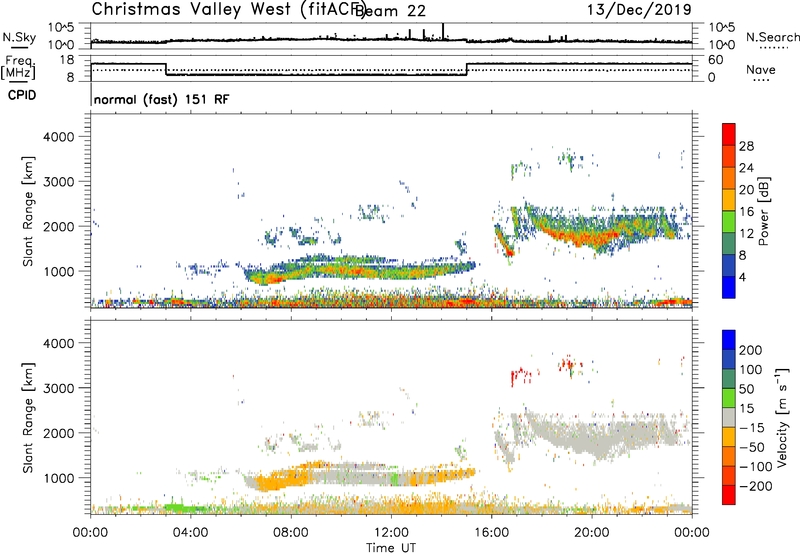This screenshot has height=554, width=800.
Task: Click the '60' tick of Nave axis
Action: 716,60
